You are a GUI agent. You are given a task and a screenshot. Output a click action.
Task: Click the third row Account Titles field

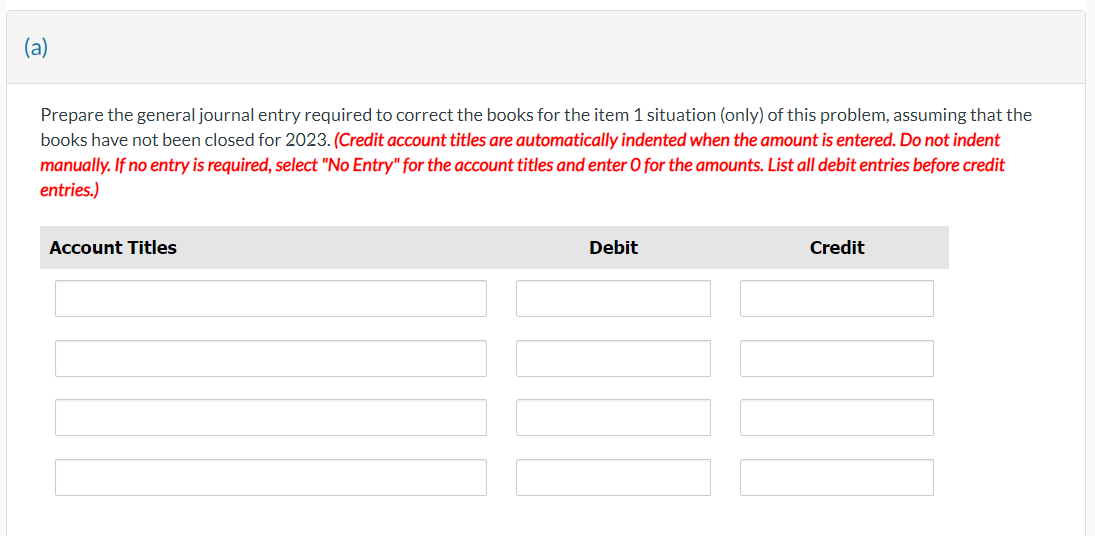pos(270,417)
